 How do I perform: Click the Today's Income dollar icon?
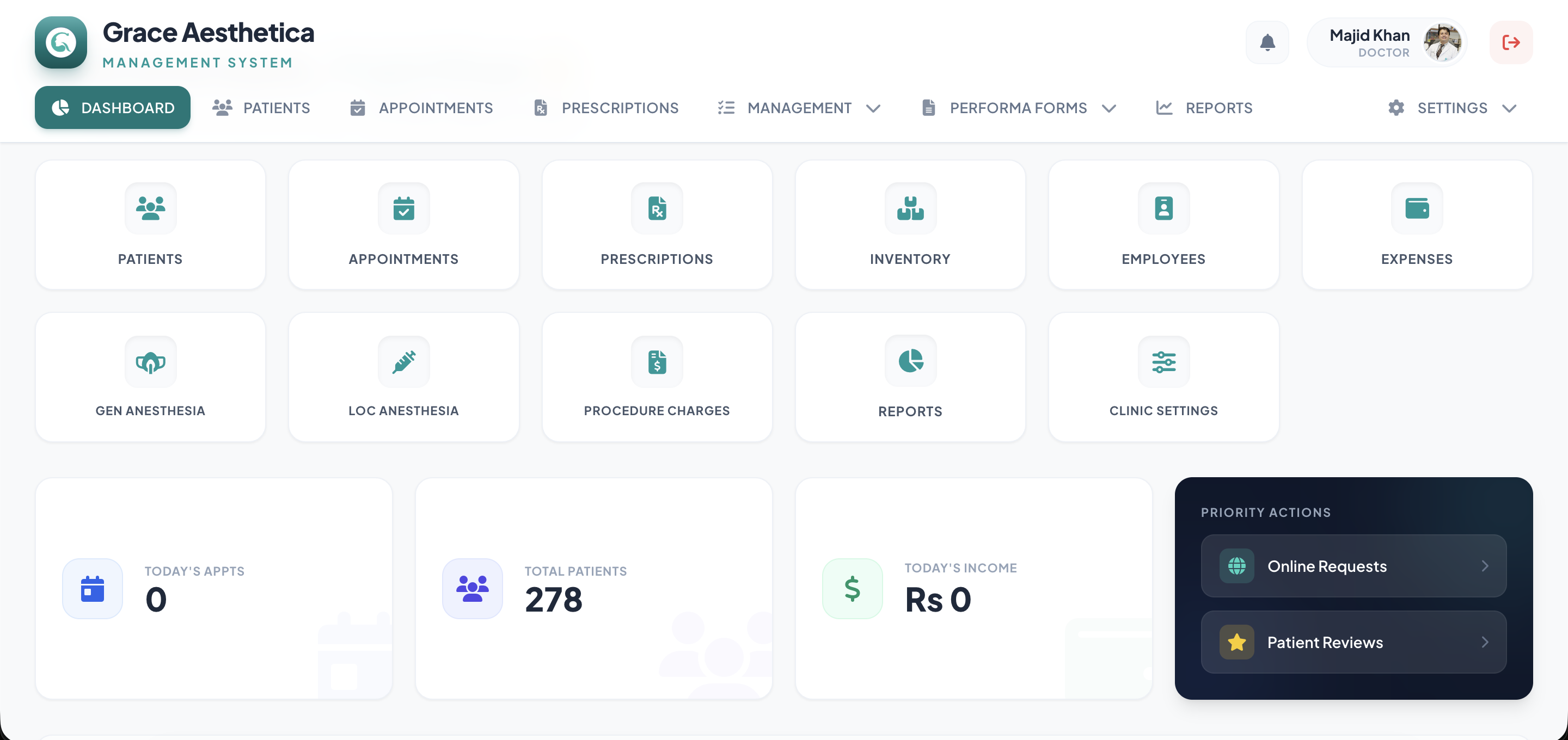coord(852,589)
